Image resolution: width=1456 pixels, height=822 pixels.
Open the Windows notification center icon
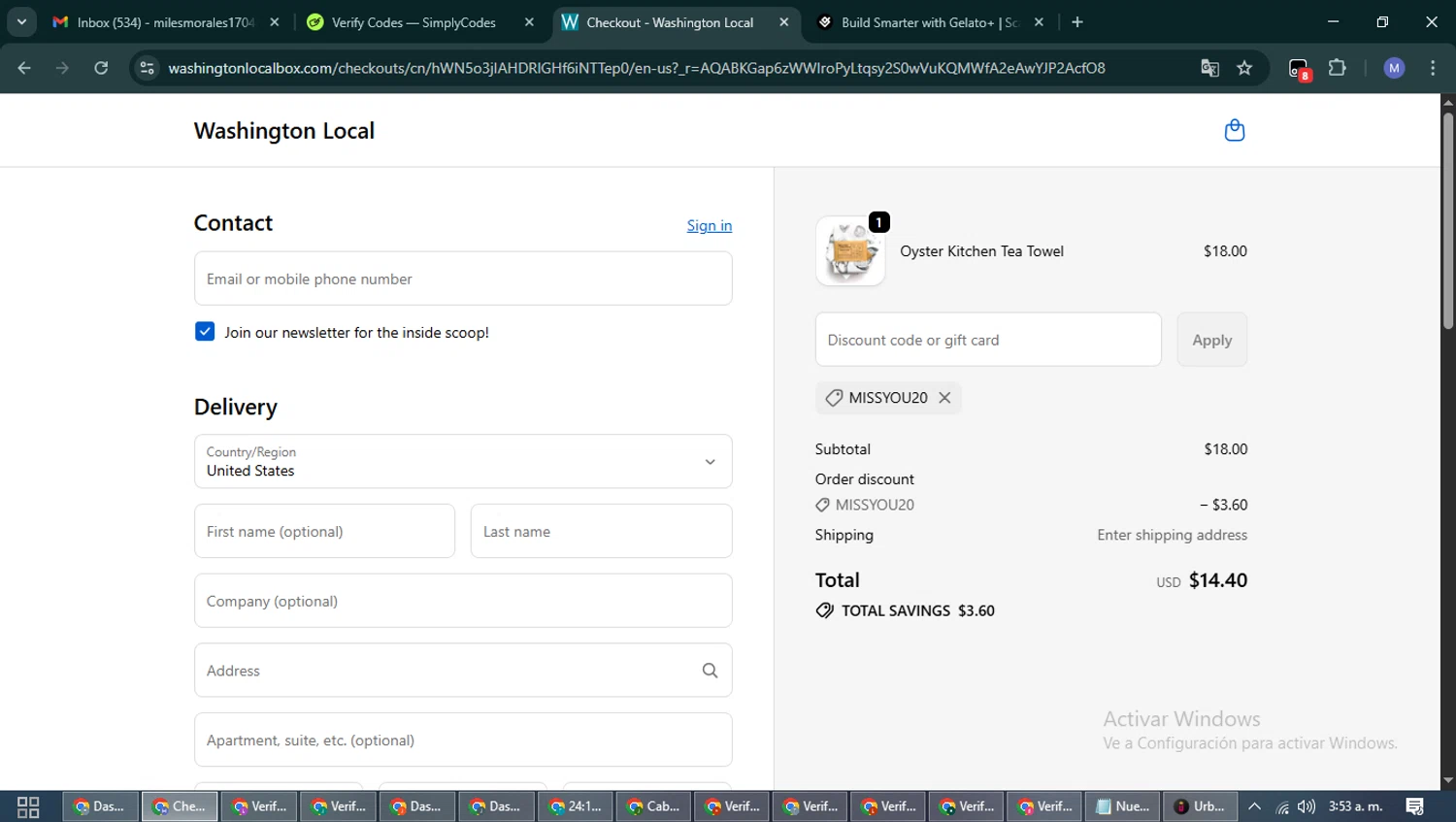1415,806
